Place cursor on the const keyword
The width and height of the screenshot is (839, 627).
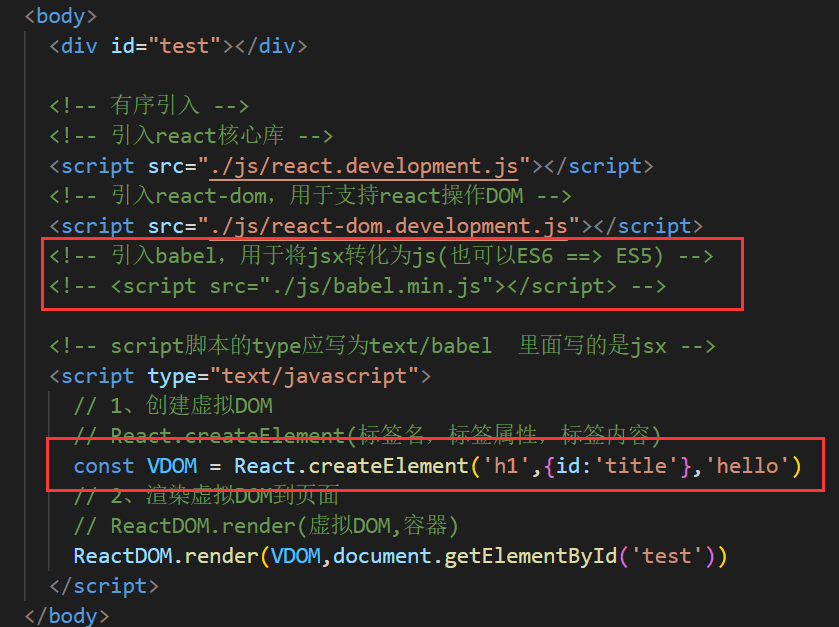point(103,466)
